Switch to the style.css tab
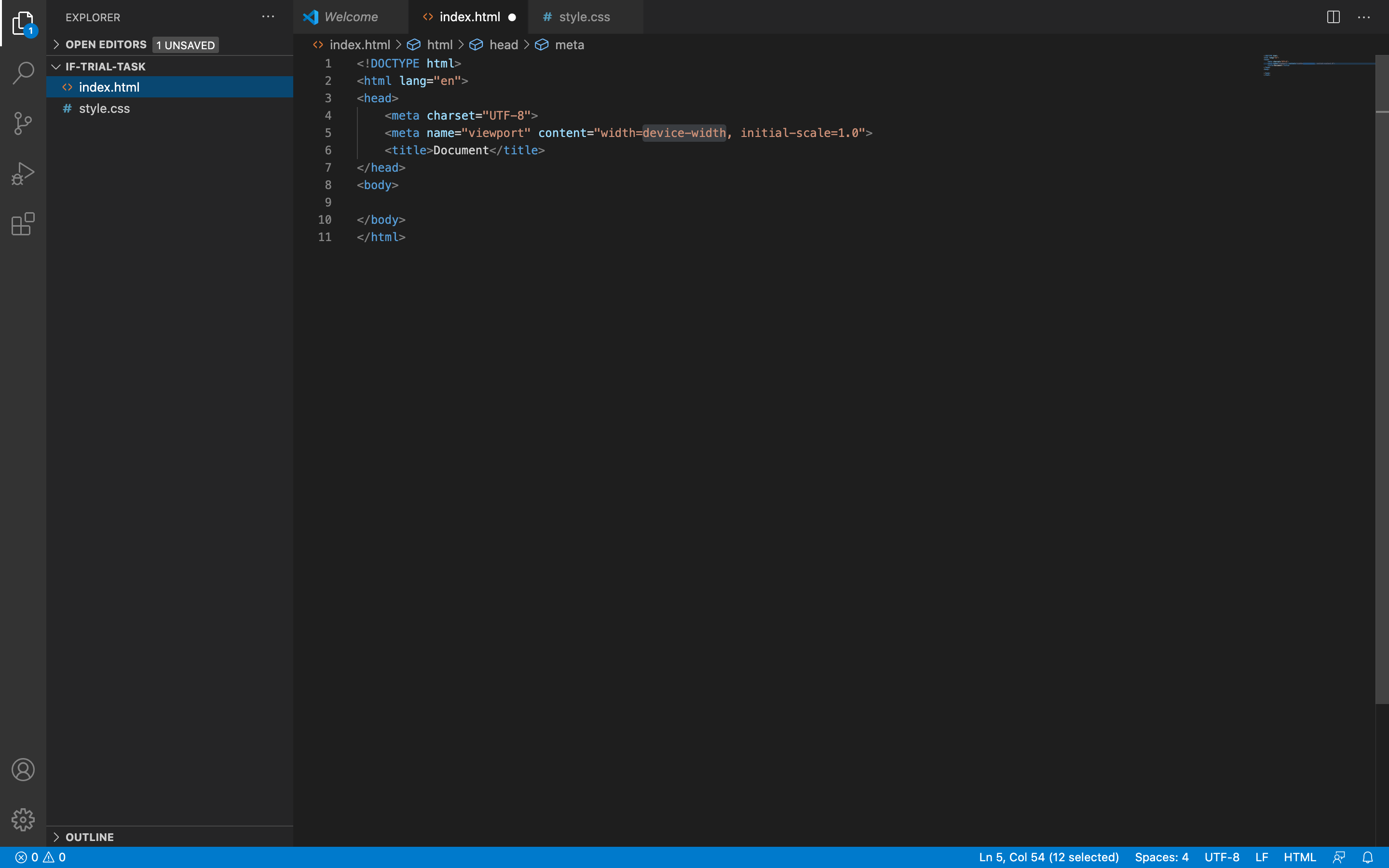Image resolution: width=1389 pixels, height=868 pixels. click(x=585, y=17)
